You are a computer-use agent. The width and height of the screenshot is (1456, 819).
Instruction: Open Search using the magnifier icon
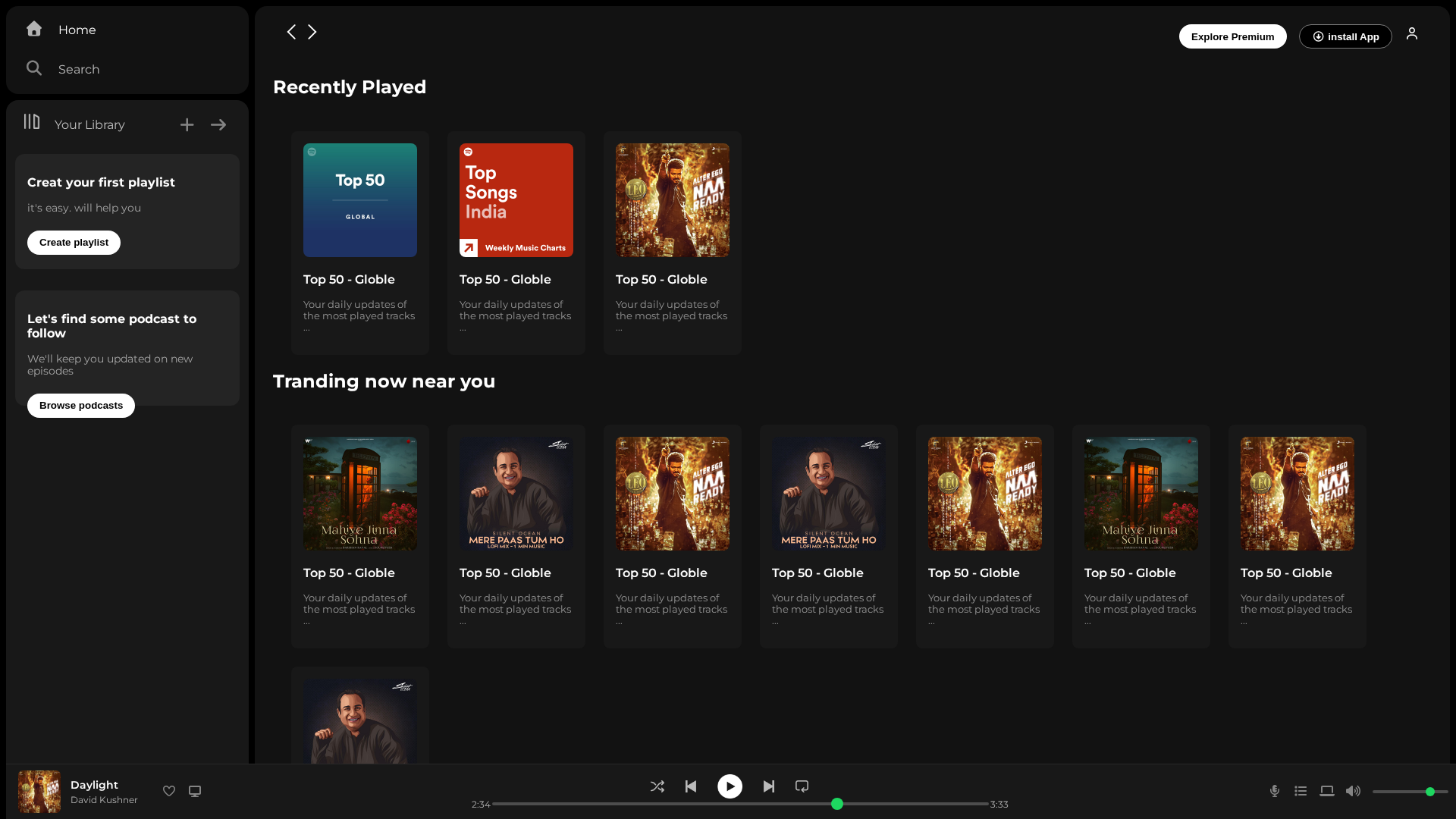[34, 68]
